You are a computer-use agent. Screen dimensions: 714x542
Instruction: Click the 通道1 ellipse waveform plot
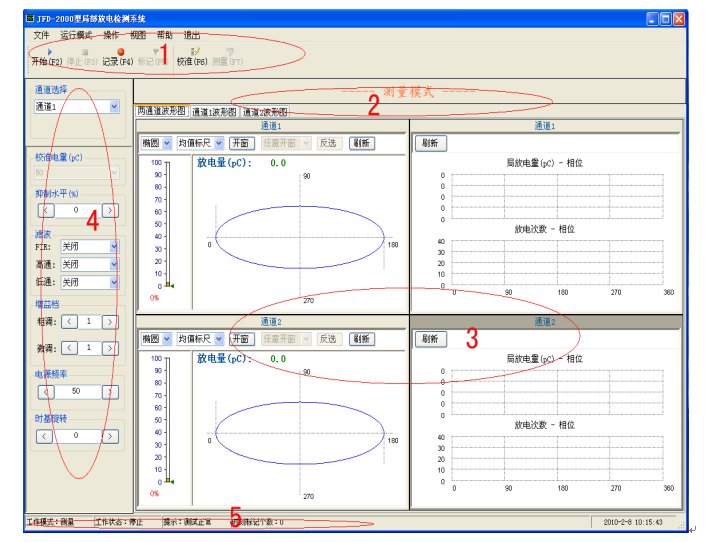tap(300, 237)
